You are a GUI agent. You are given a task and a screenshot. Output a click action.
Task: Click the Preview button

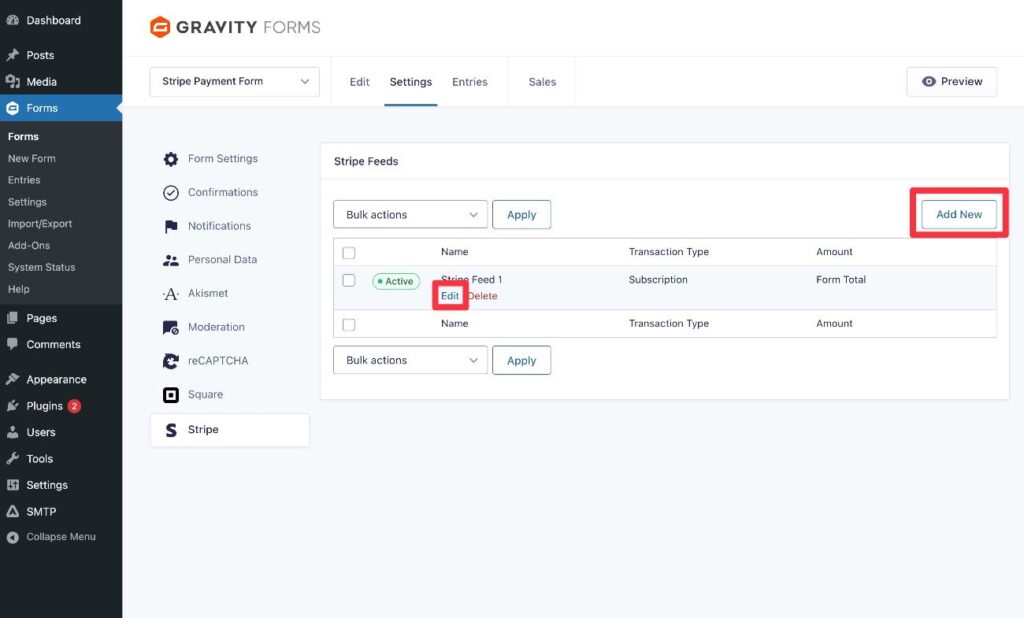coord(952,82)
